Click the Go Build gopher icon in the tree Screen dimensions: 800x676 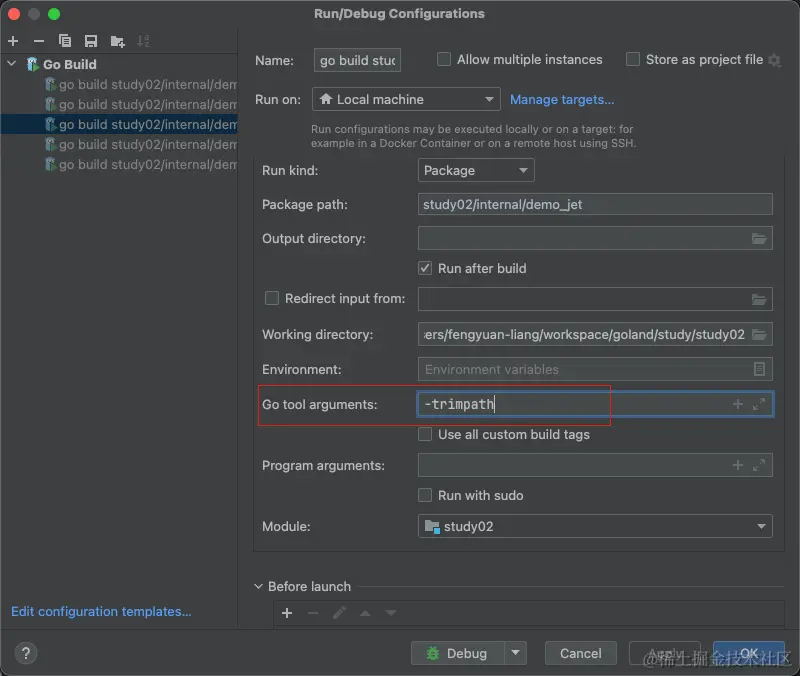click(x=32, y=64)
